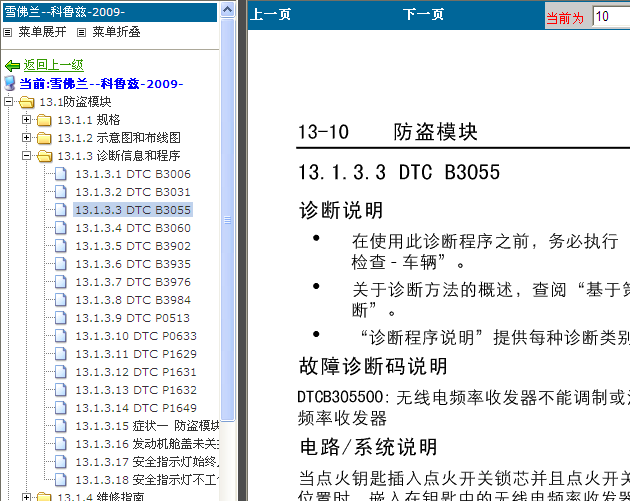Open page 13.1.3.6 DTC B3935
The height and width of the screenshot is (501, 630).
[133, 264]
